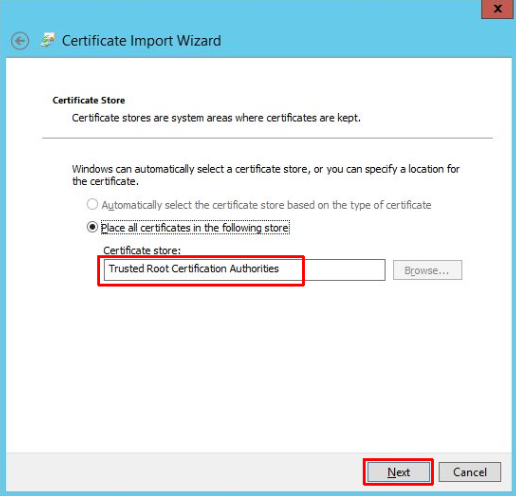
Task: Select the 'Place all certificates' radio circle
Action: coord(92,227)
